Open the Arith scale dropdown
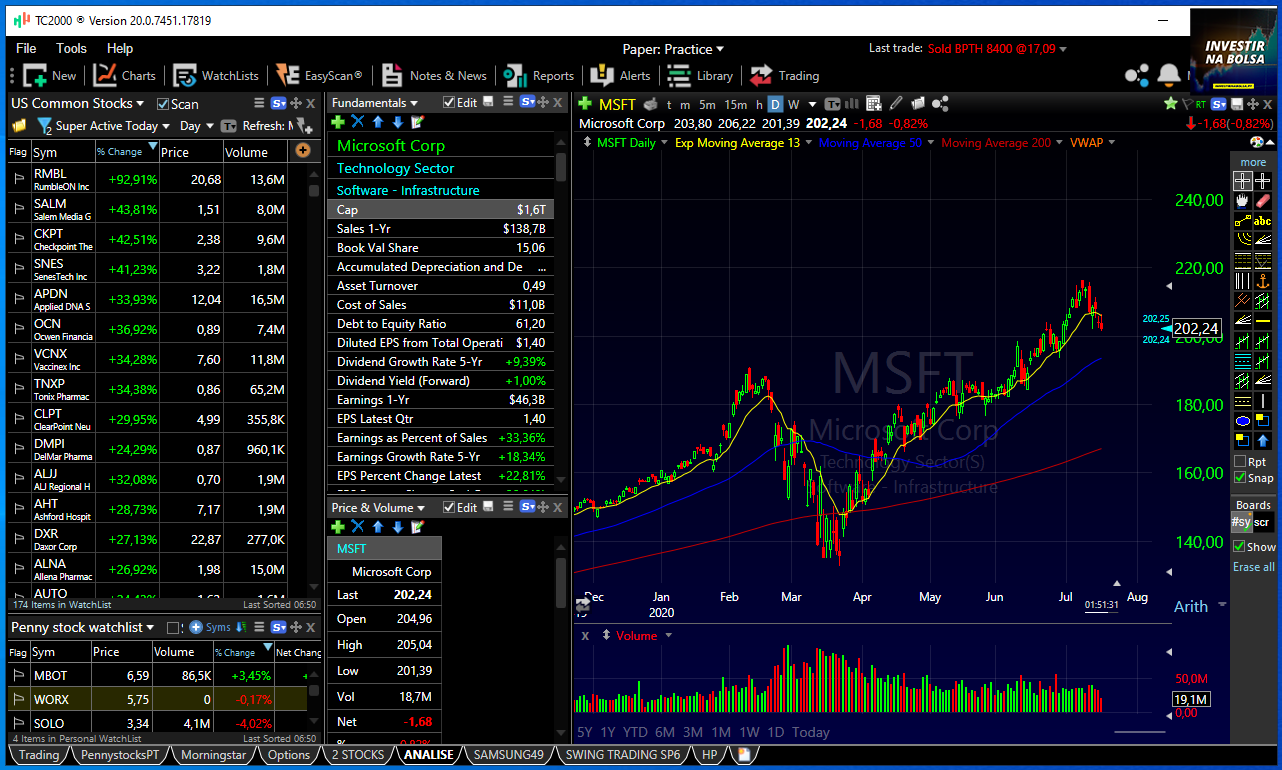This screenshot has height=770, width=1282. click(1198, 606)
